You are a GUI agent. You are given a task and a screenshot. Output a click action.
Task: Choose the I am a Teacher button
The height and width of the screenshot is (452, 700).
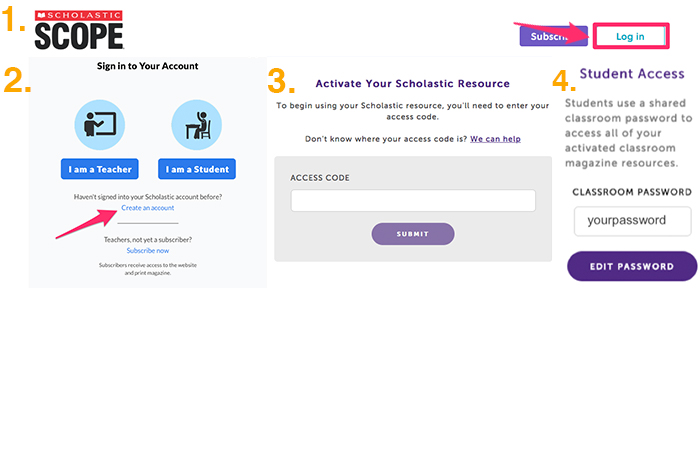(x=100, y=169)
